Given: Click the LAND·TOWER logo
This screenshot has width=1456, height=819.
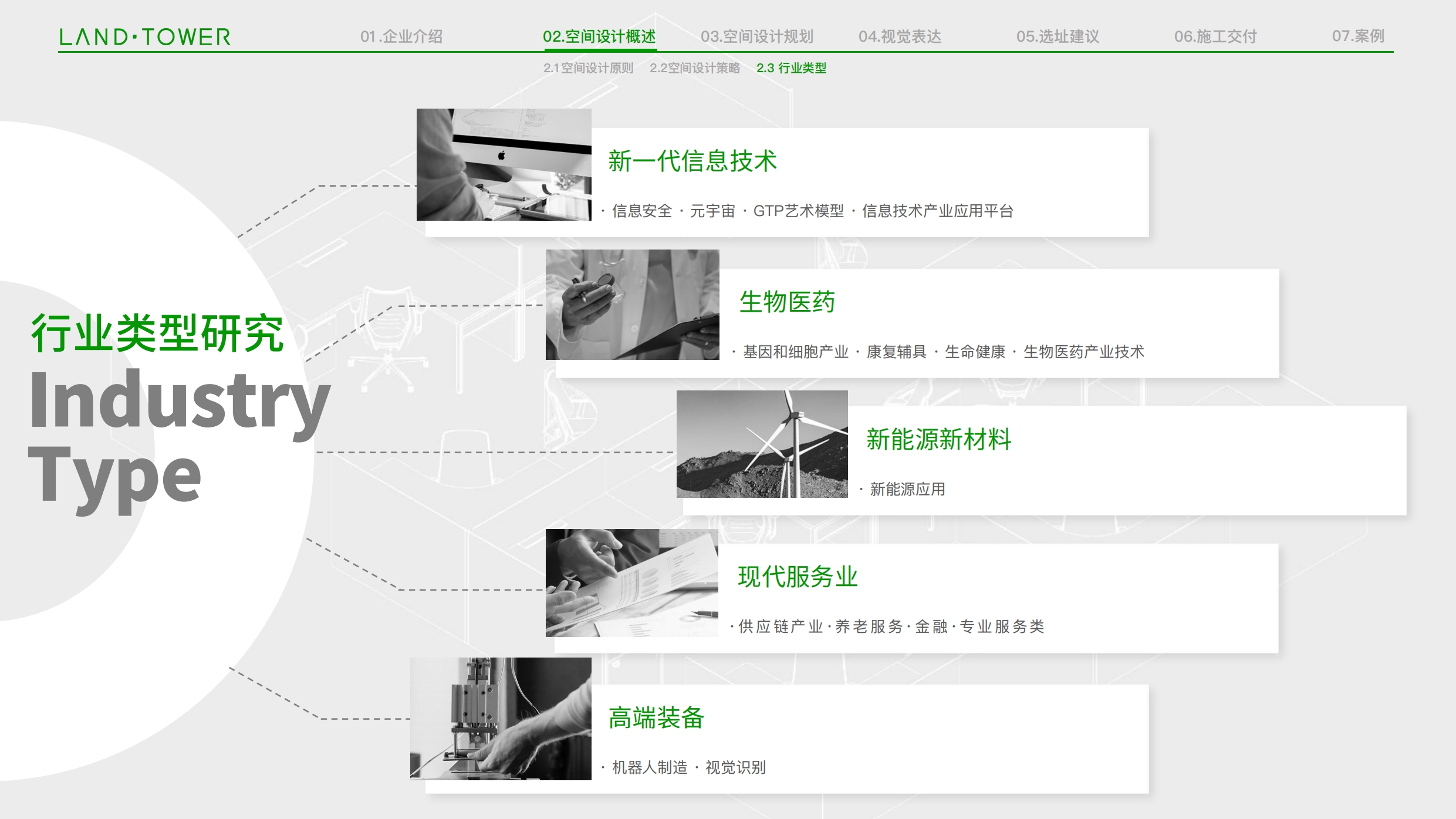Looking at the screenshot, I should coord(145,37).
